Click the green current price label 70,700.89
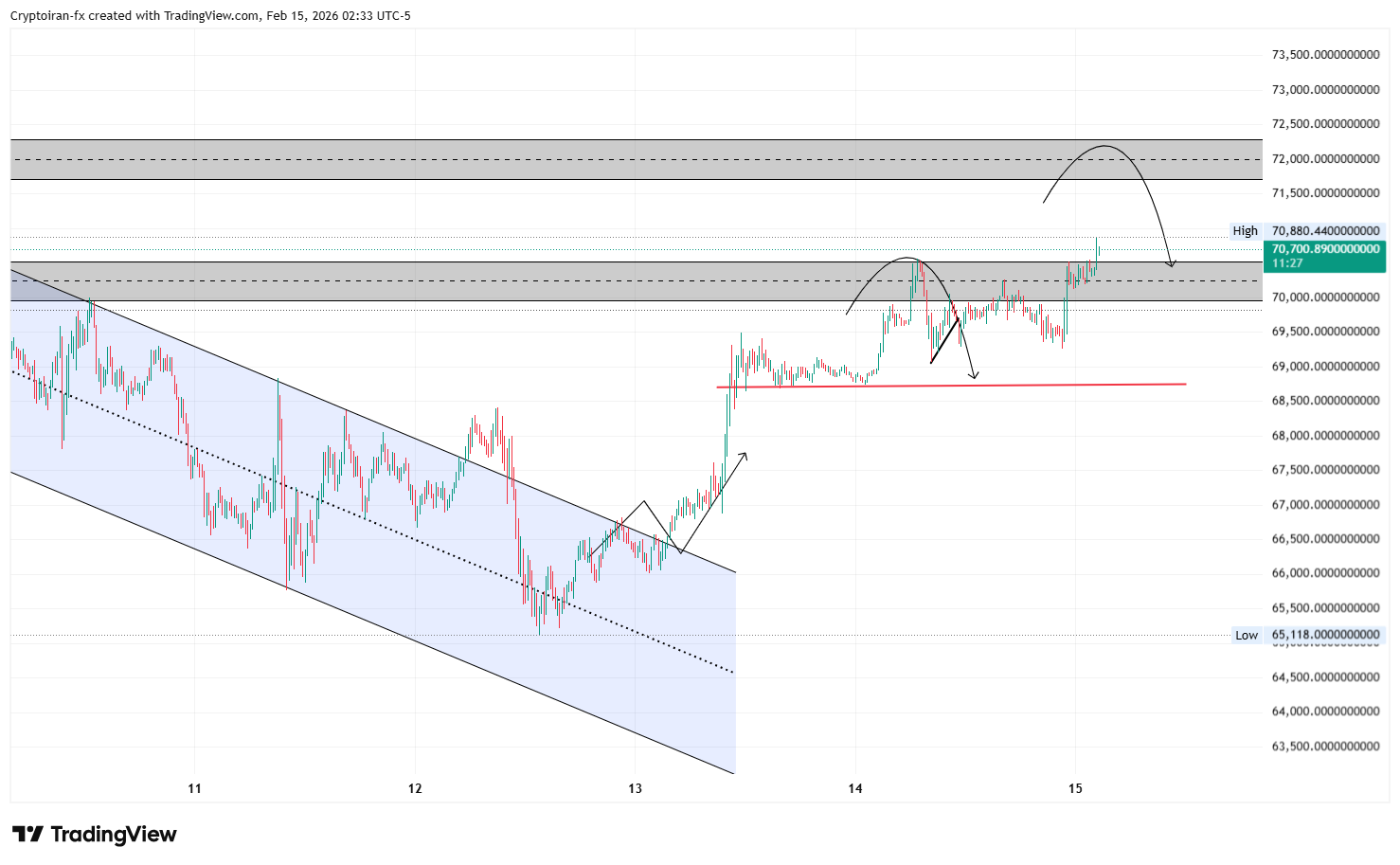 [x=1325, y=249]
